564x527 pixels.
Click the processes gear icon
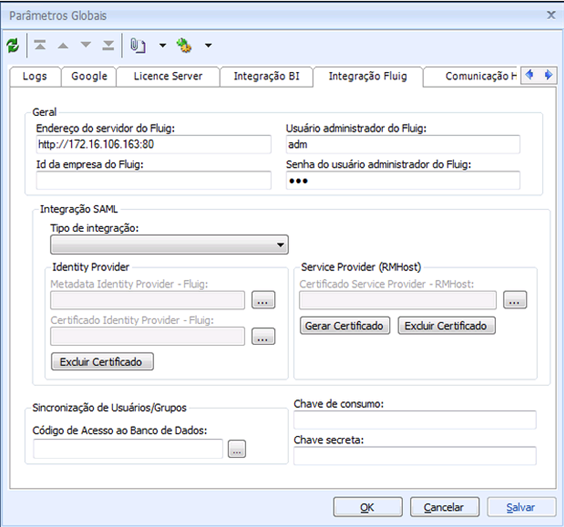pos(184,46)
